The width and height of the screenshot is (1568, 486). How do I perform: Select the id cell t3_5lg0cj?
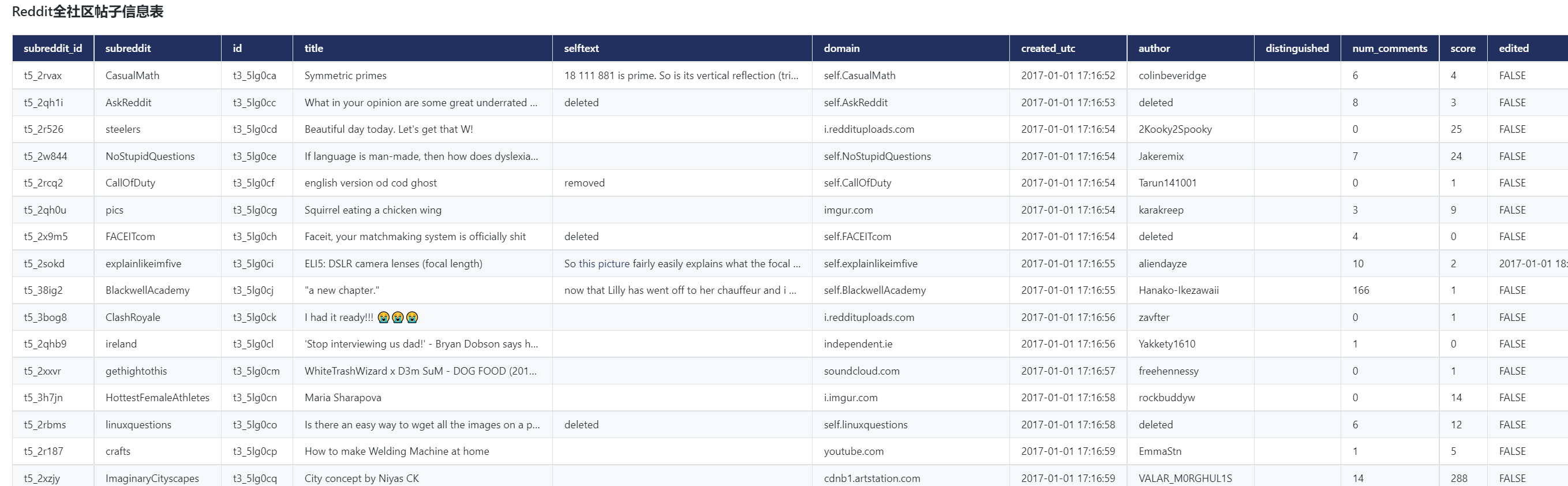(257, 290)
